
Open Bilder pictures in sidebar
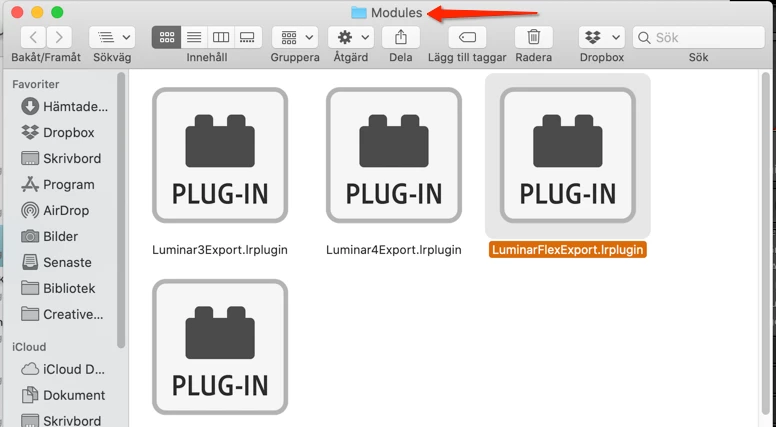tap(49, 237)
